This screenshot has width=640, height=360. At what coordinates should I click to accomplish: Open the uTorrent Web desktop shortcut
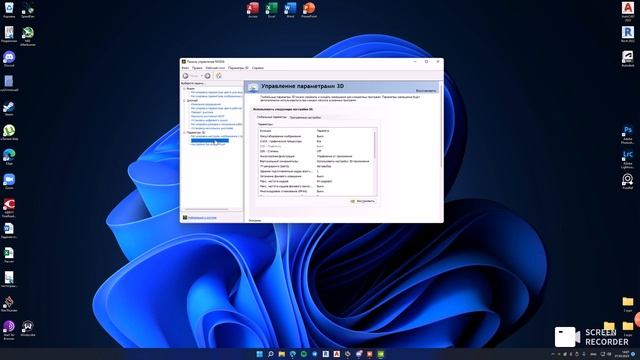[x=9, y=133]
